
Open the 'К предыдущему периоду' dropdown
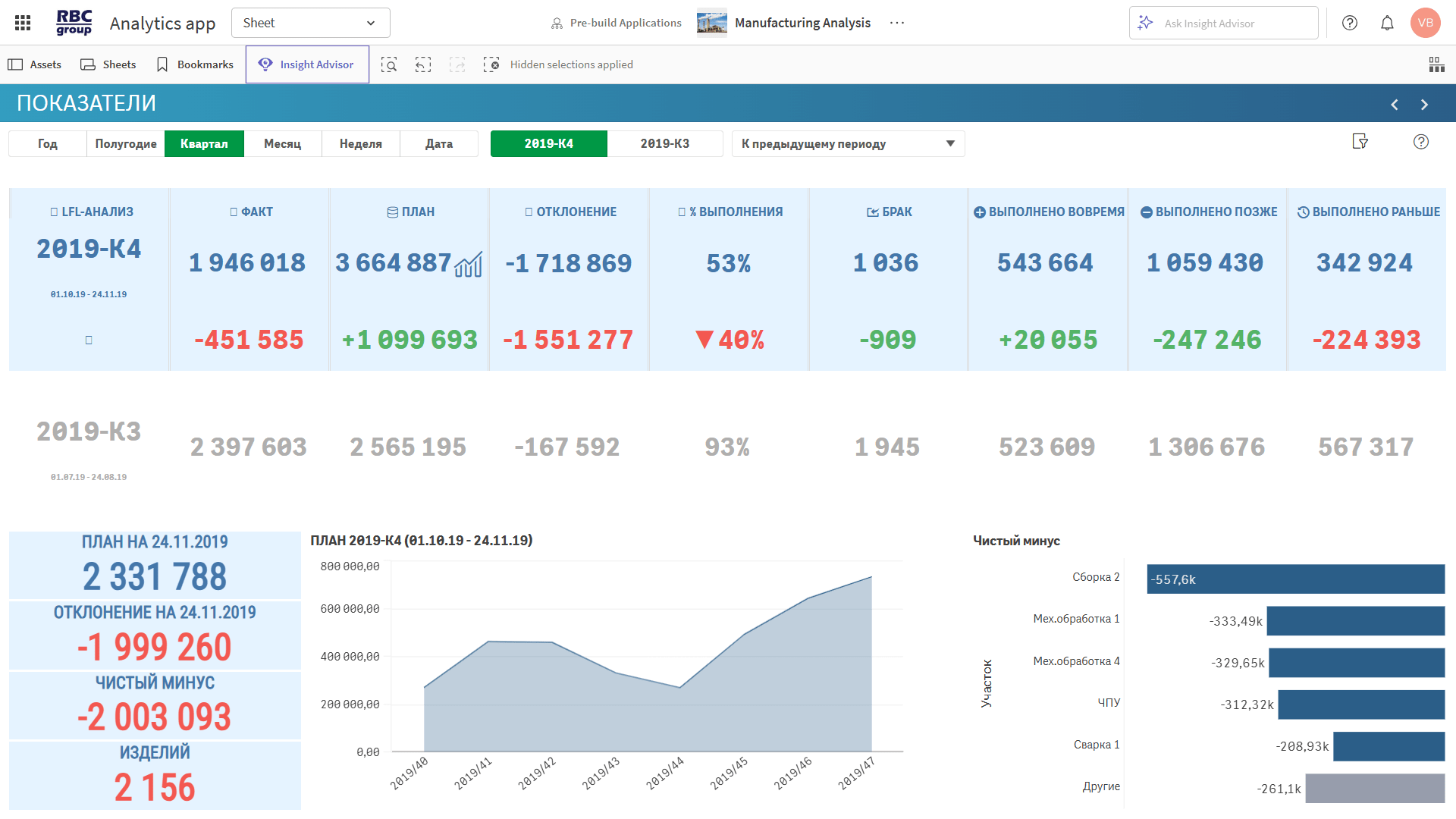click(x=848, y=144)
